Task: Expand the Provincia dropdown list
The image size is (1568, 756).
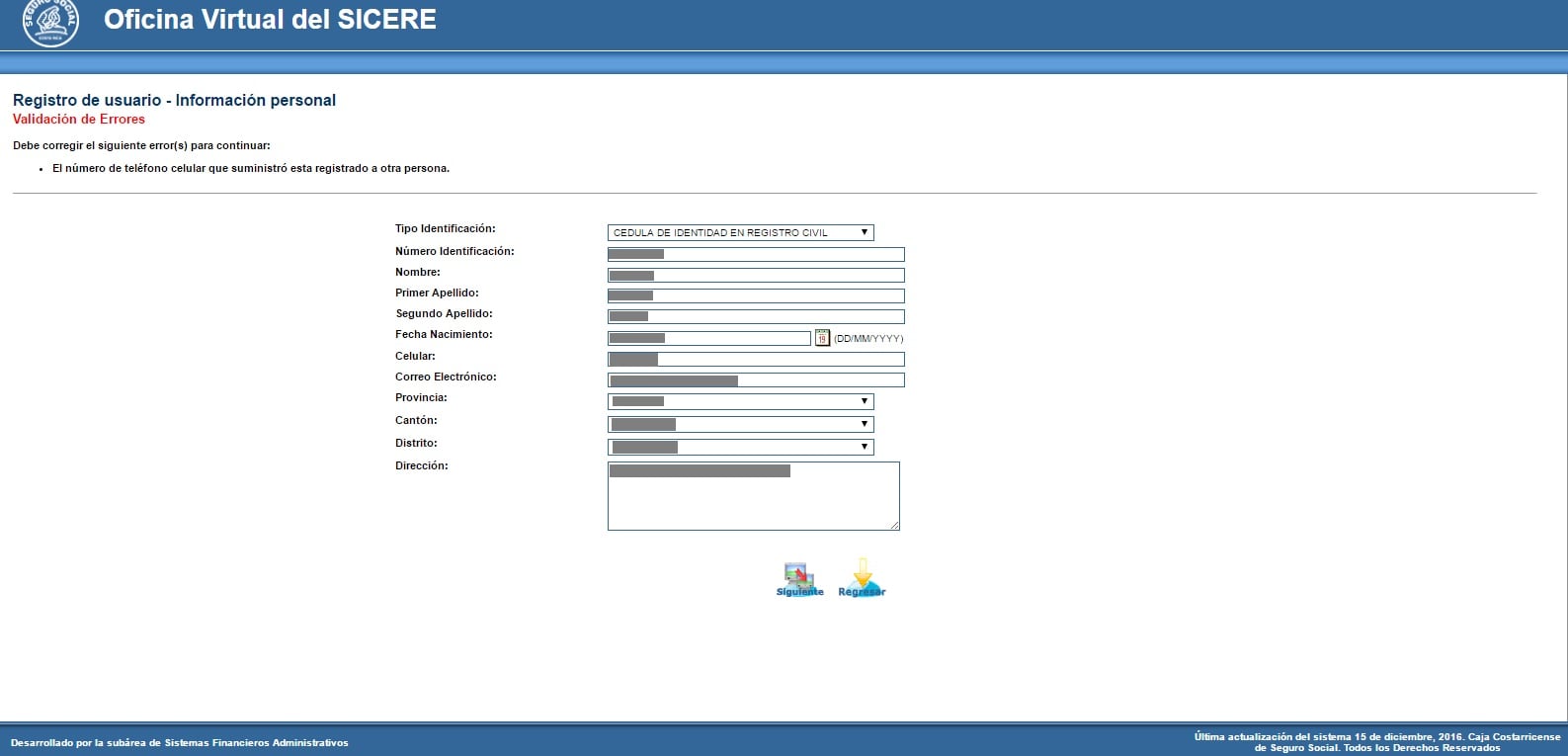Action: [x=740, y=401]
